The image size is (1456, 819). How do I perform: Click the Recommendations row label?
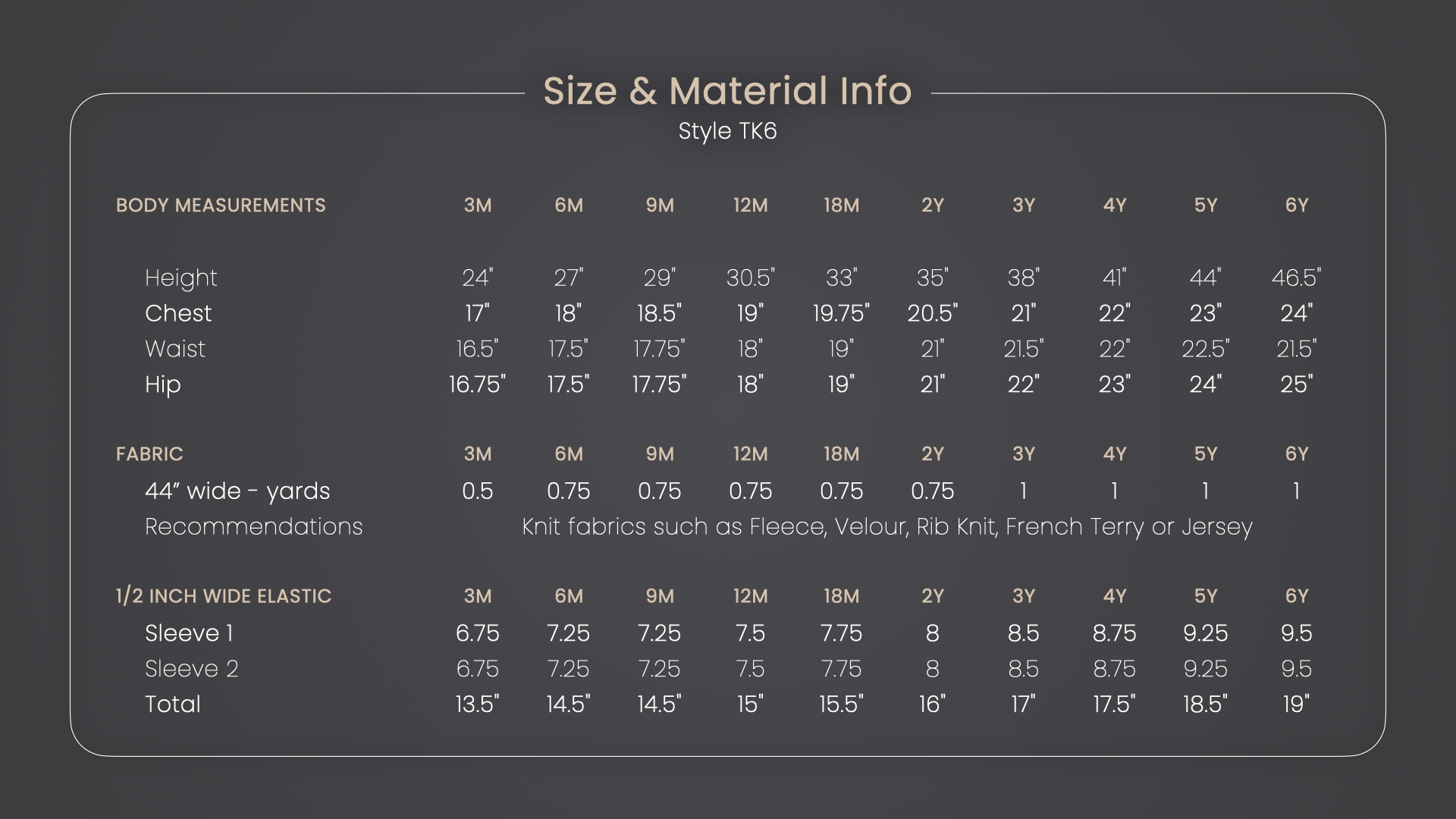254,527
